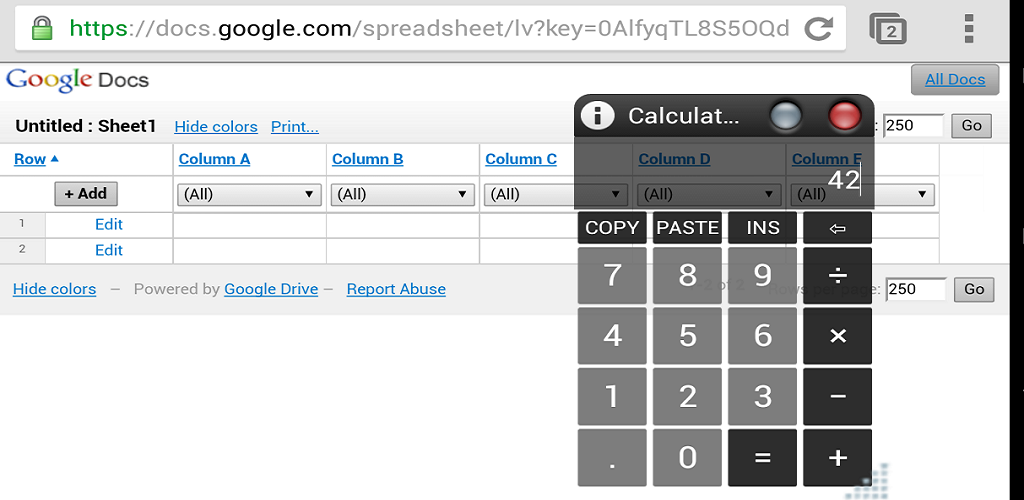This screenshot has width=1024, height=500.
Task: Expand the Column C filter dropdown
Action: (x=527, y=194)
